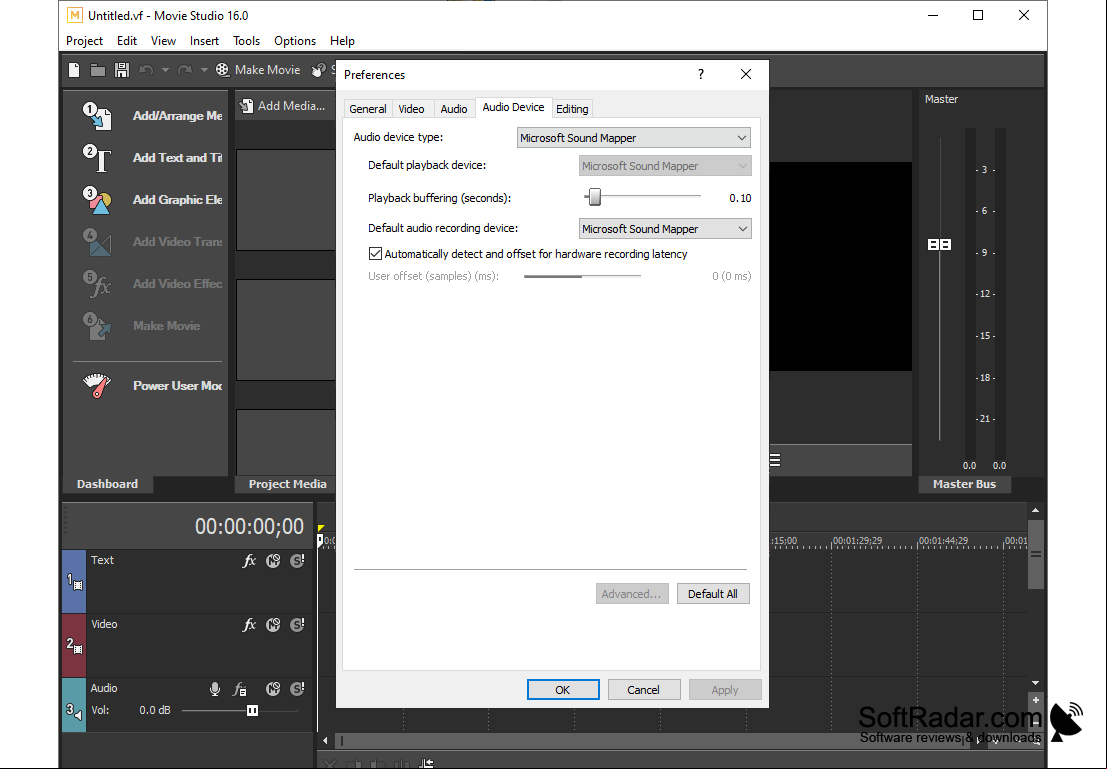Toggle automatic hardware recording latency detection
This screenshot has height=769, width=1107.
pos(376,254)
